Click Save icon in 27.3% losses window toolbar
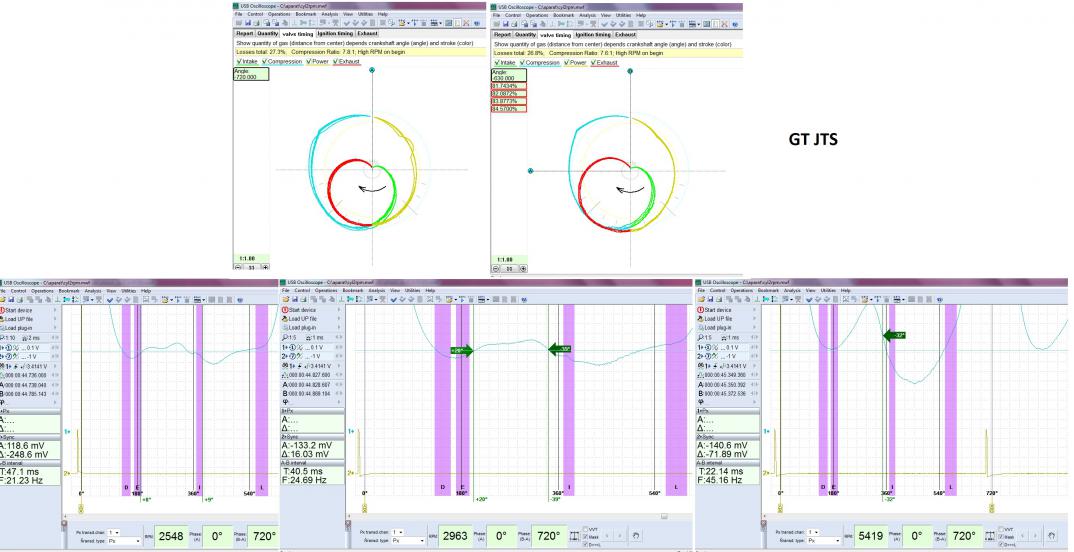Screen dimensions: 1074x552 click(x=248, y=23)
